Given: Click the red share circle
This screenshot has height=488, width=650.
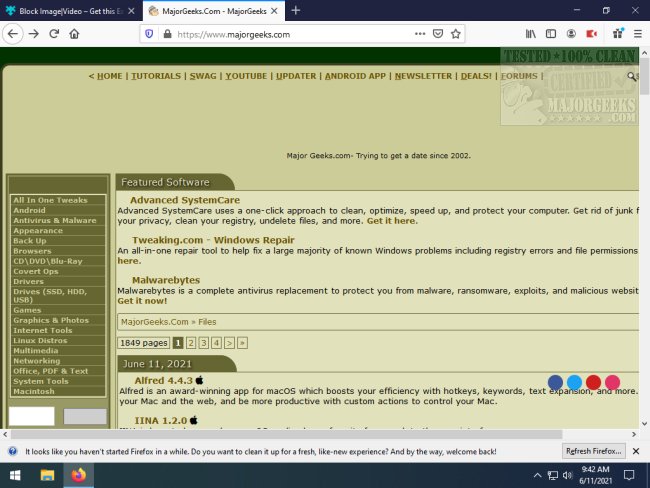Looking at the screenshot, I should 593,382.
